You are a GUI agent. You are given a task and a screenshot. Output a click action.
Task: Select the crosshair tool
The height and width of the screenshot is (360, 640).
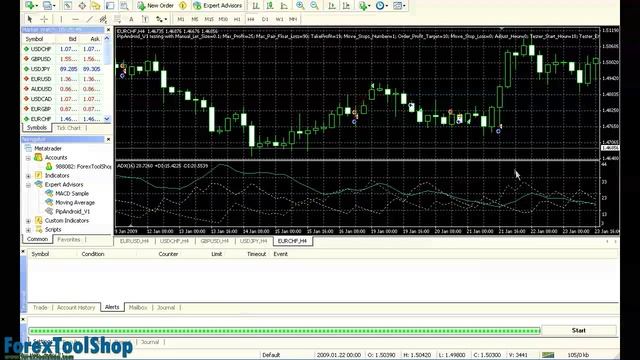click(44, 19)
